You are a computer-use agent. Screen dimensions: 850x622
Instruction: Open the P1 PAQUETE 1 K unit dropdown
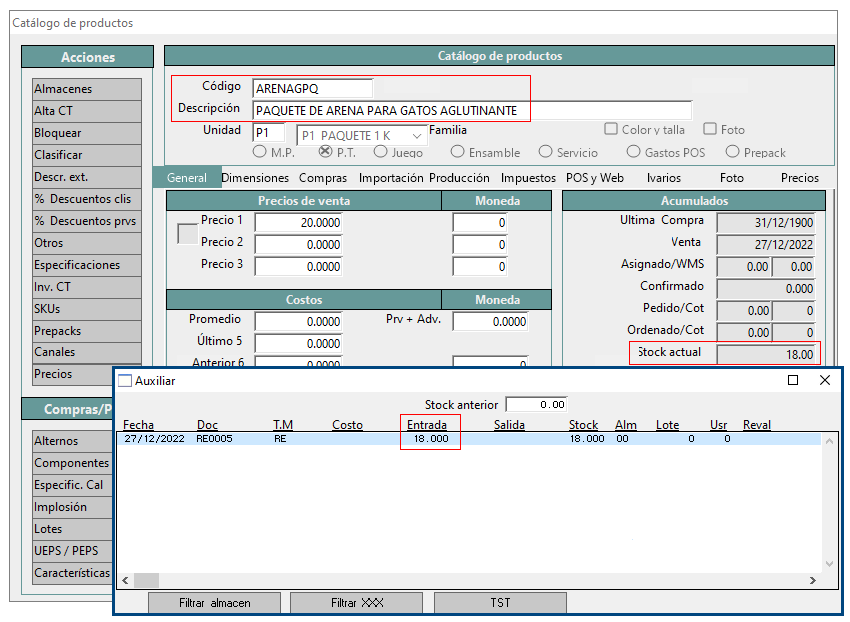(416, 136)
